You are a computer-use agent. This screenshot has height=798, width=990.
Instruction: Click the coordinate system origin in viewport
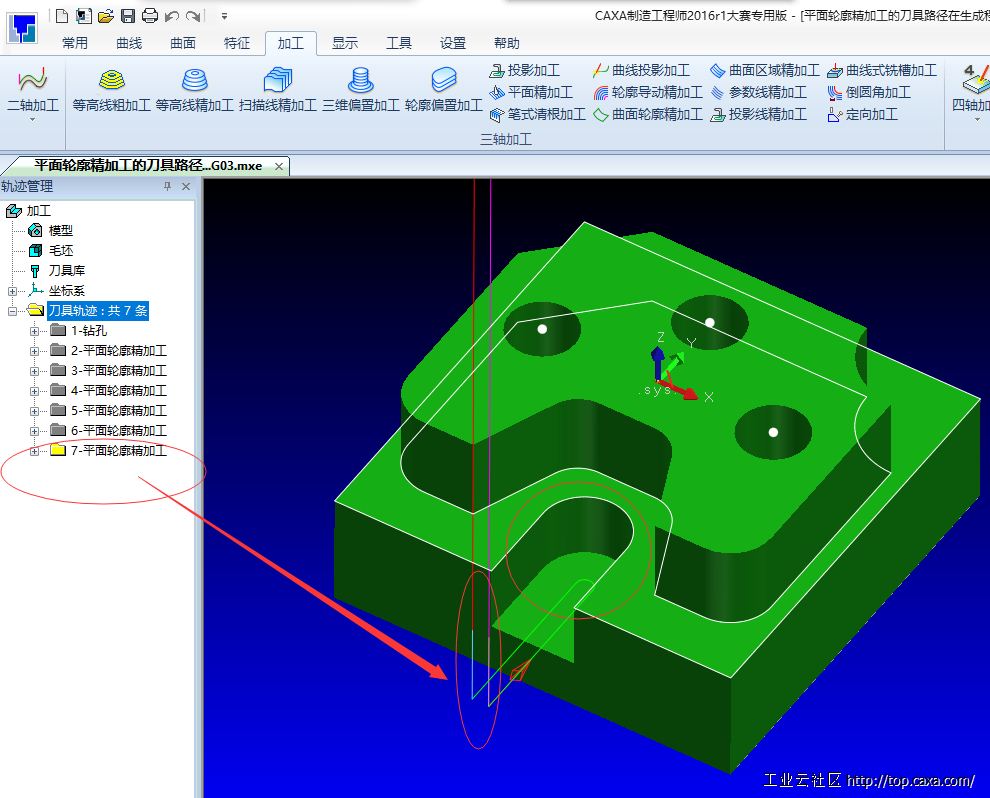[658, 381]
